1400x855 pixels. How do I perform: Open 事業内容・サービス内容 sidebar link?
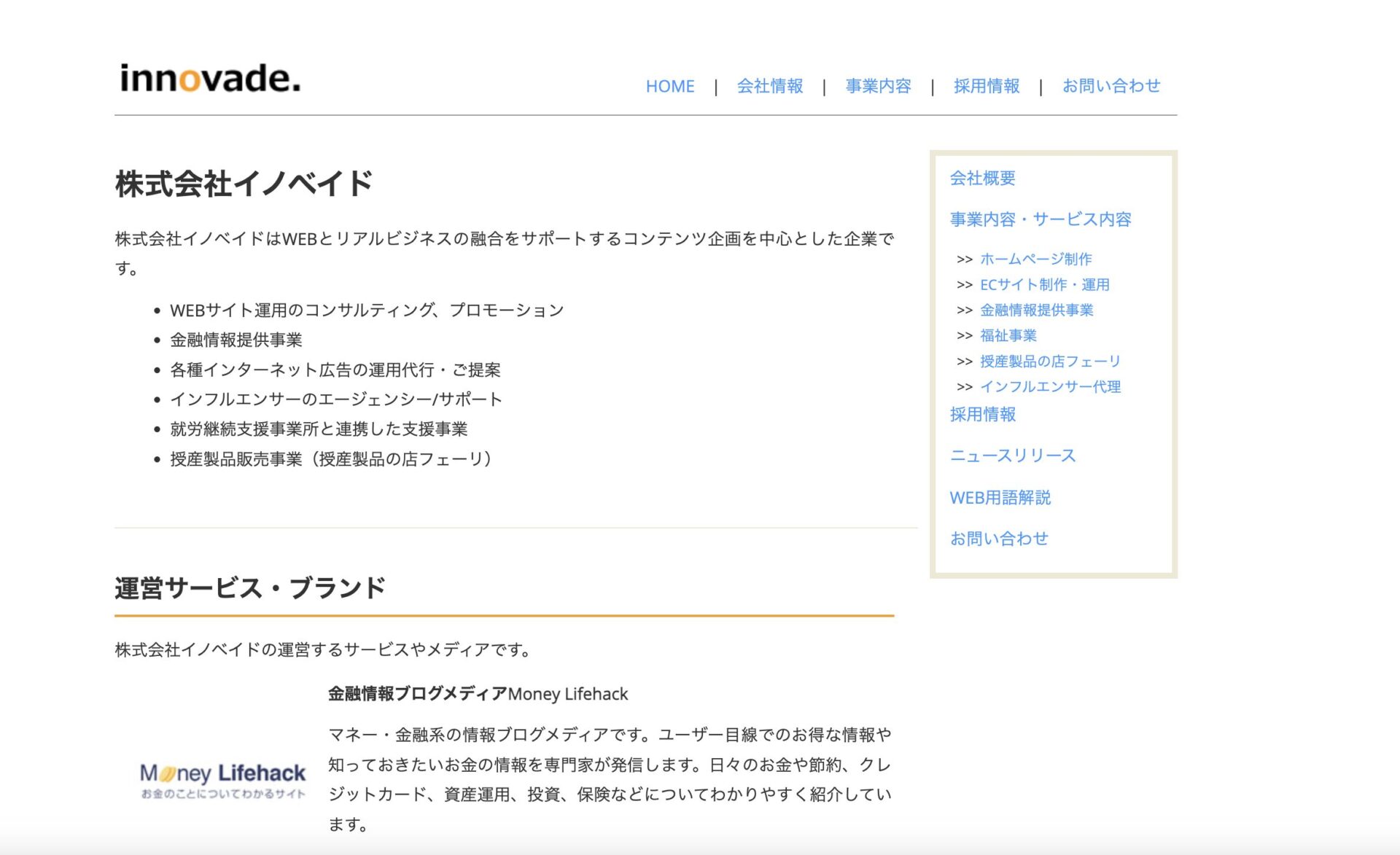pyautogui.click(x=1040, y=219)
